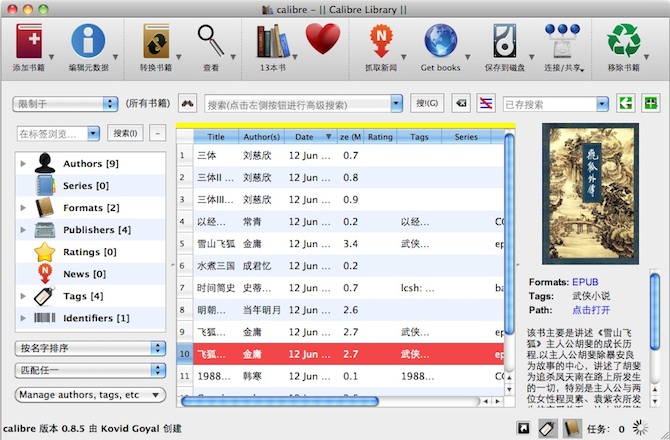Toggle cover browser button in status bar
Image resolution: width=670 pixels, height=440 pixels.
point(523,428)
